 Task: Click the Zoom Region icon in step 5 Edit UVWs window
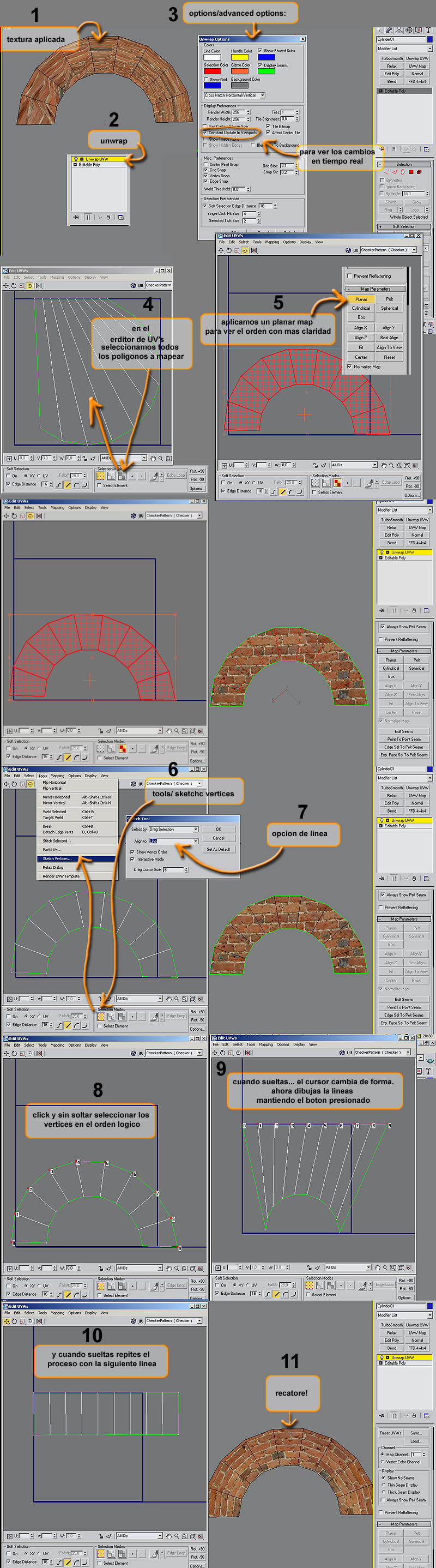tap(399, 465)
